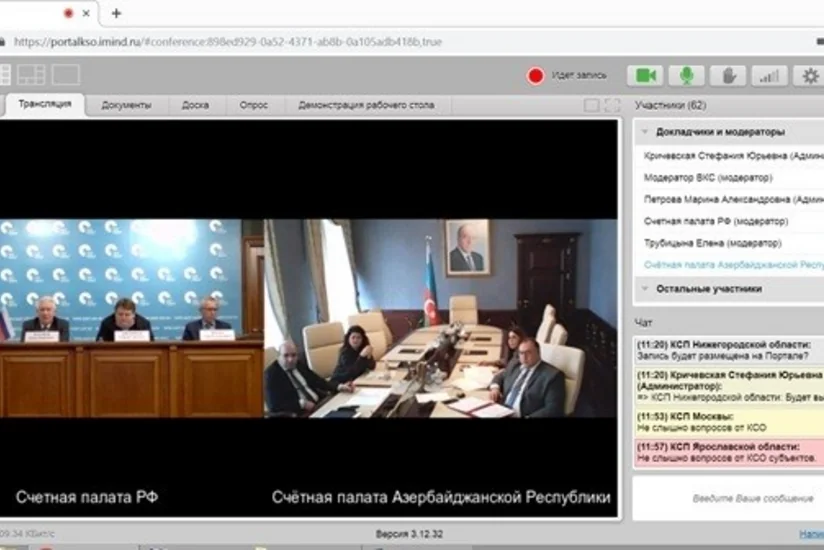
Task: Click the Участники (62) header
Action: pos(670,105)
